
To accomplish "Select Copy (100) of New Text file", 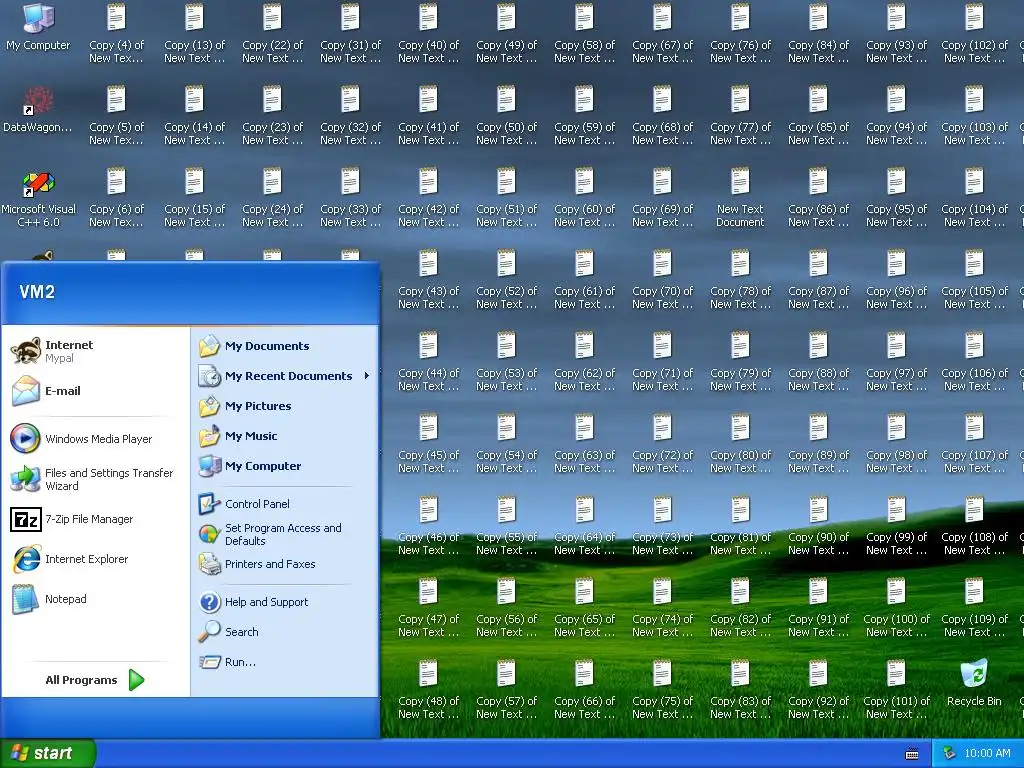I will point(896,607).
